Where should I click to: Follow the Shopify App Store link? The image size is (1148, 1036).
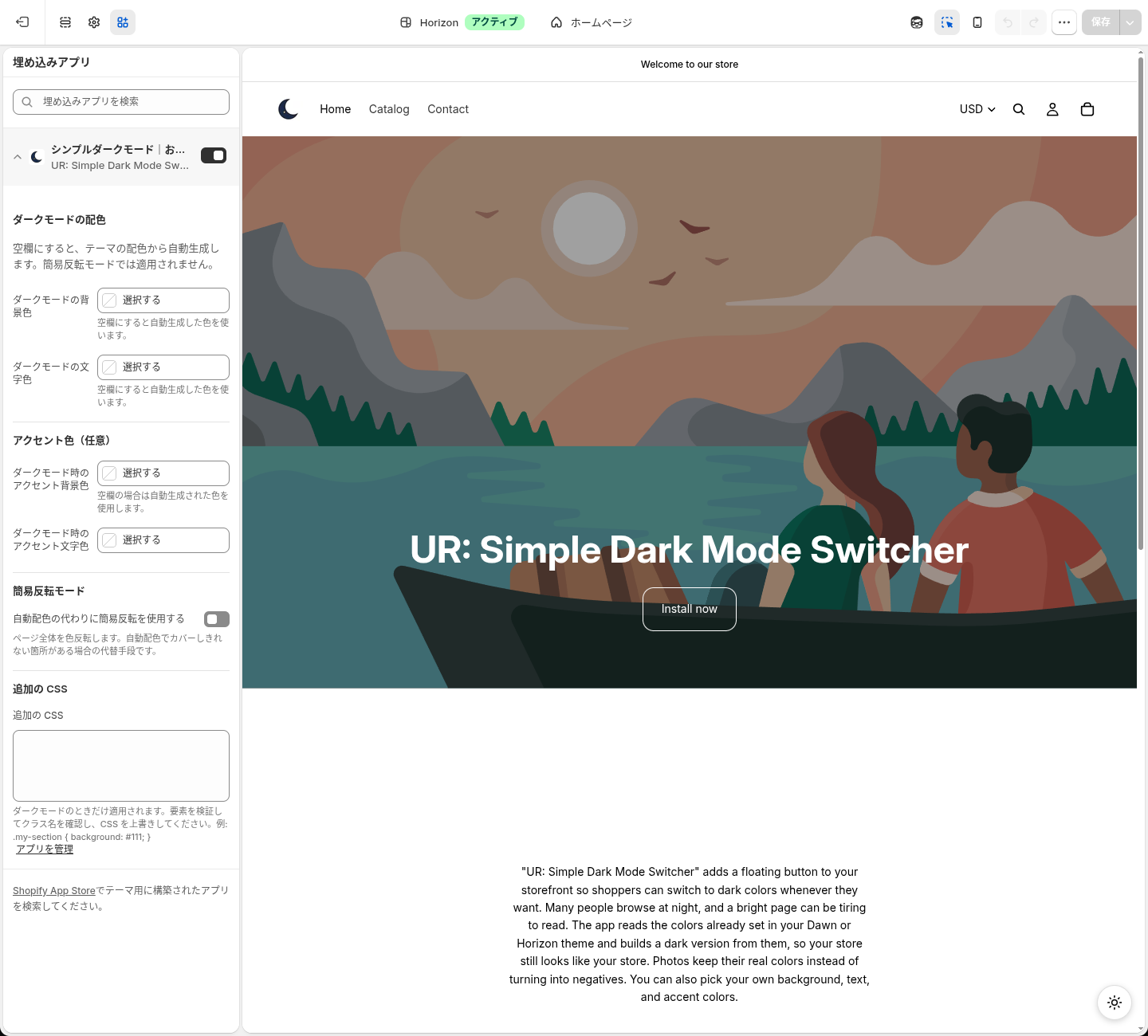54,891
